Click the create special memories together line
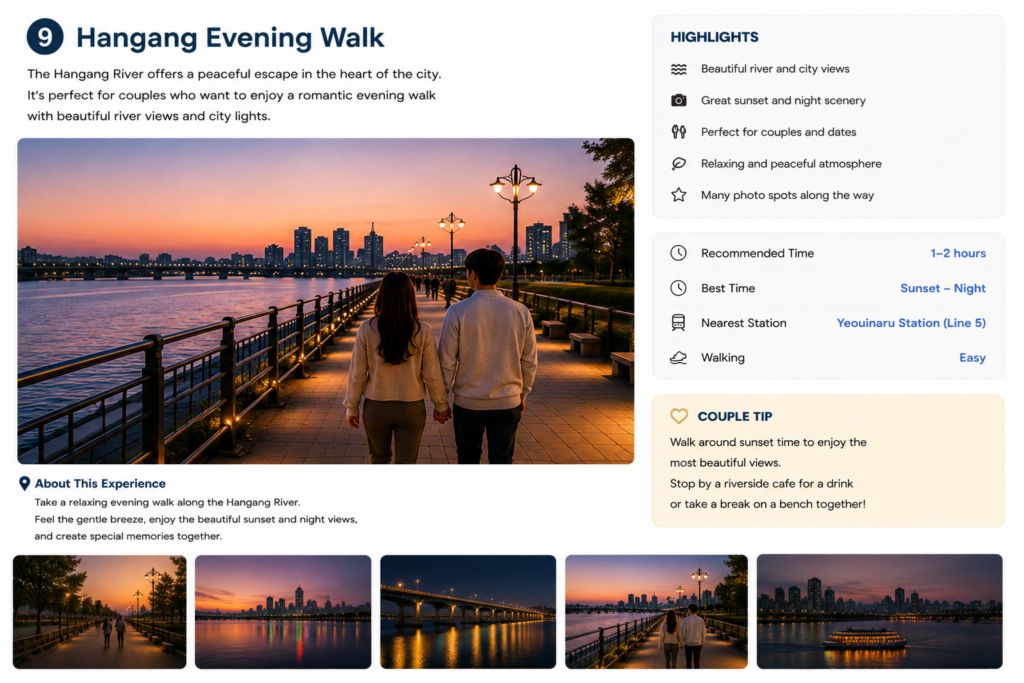Viewport: 1024px width, 683px height. tap(128, 536)
